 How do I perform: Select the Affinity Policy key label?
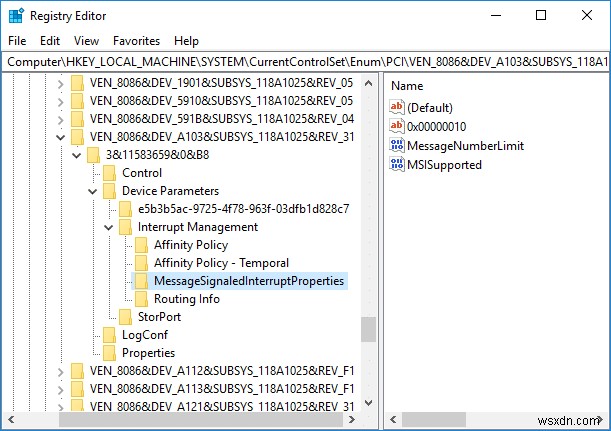[191, 245]
